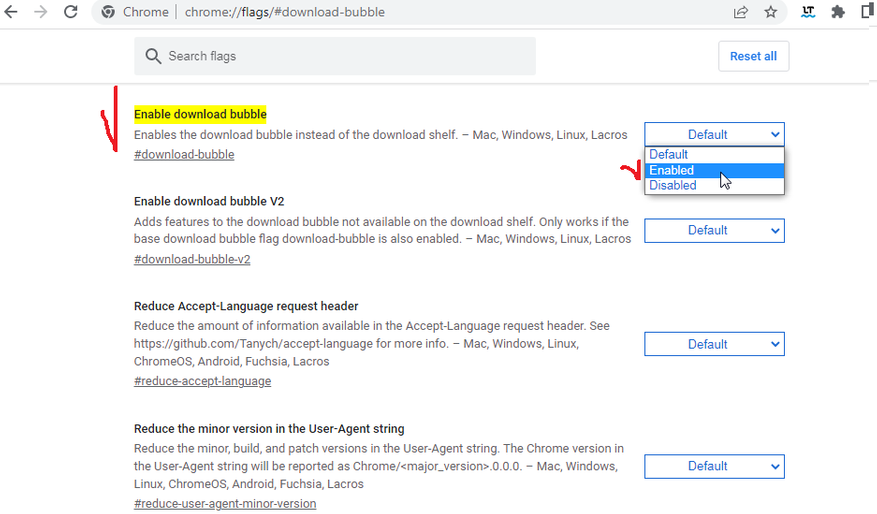877x514 pixels.
Task: Click the Chrome icon in address bar
Action: [110, 13]
